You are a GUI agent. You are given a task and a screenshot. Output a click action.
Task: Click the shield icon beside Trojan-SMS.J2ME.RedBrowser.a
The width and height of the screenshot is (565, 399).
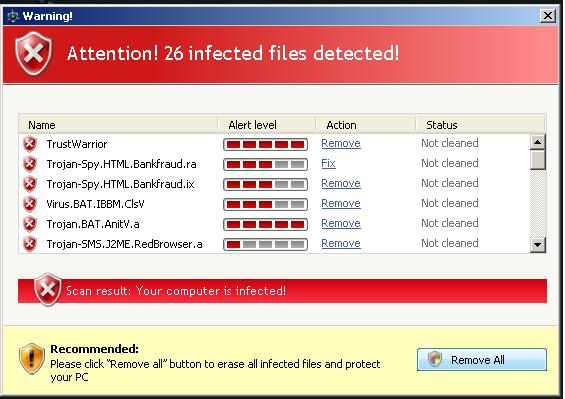pos(30,244)
